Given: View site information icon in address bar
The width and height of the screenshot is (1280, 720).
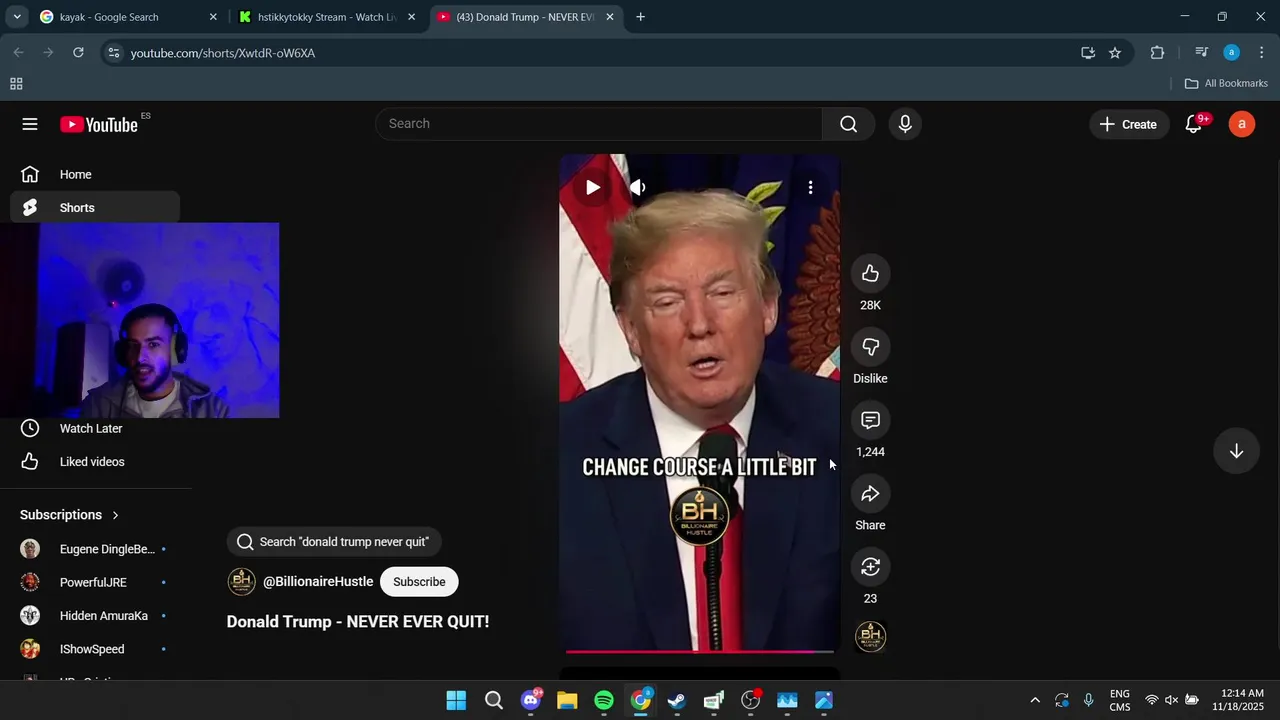Looking at the screenshot, I should (x=113, y=53).
